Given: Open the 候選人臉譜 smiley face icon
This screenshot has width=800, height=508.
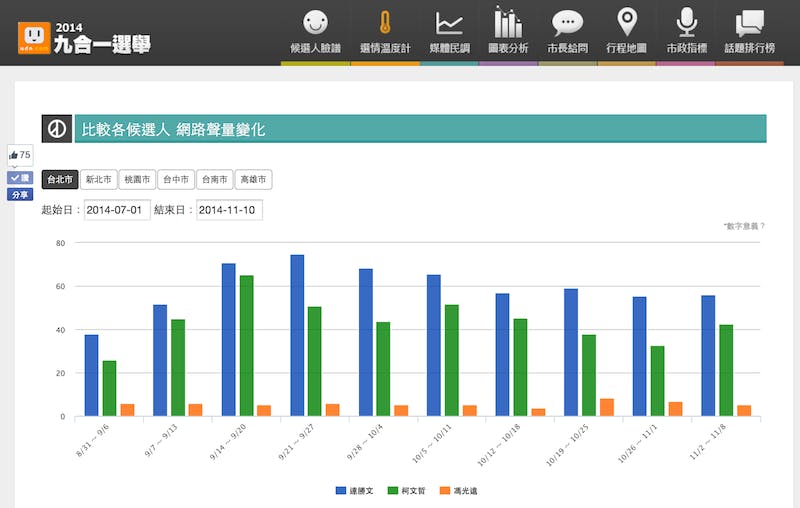Looking at the screenshot, I should [x=315, y=22].
